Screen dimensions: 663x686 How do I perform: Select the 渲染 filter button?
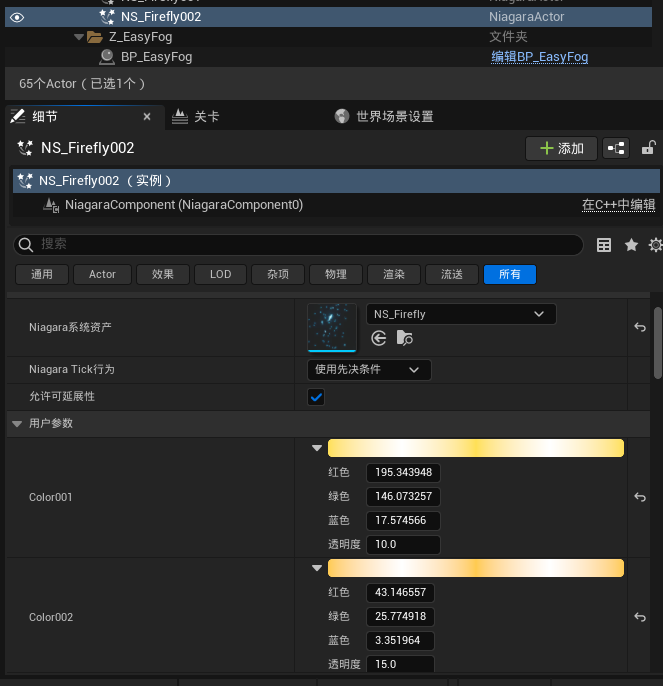(394, 275)
